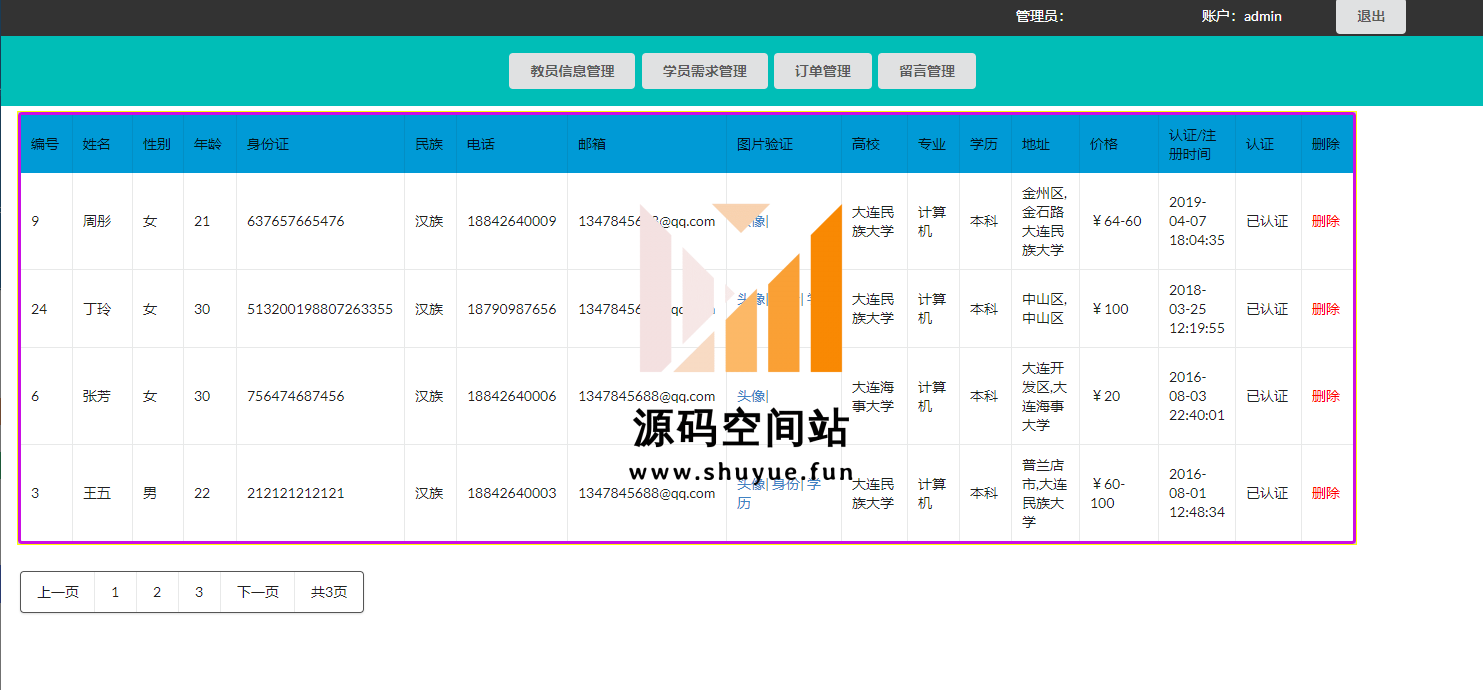Open the 身份 verification image for 王五

tap(786, 484)
